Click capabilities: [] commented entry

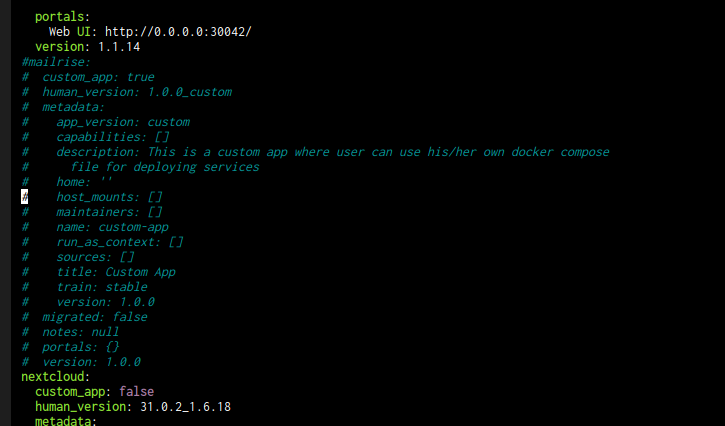coord(113,137)
